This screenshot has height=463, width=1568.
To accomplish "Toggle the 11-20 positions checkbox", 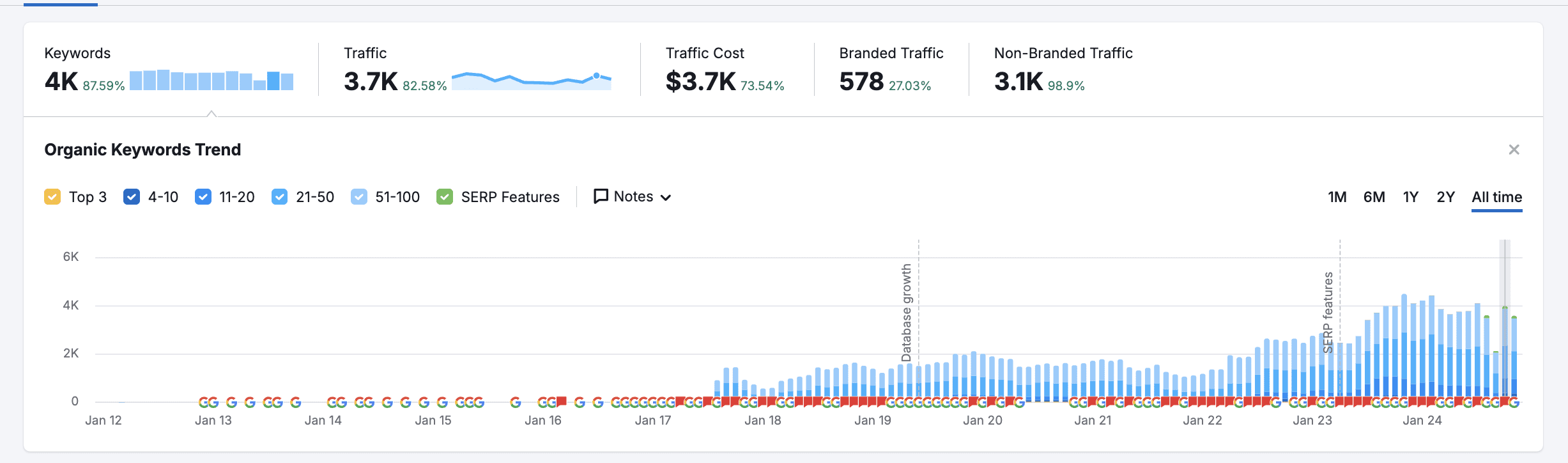I will (x=203, y=197).
